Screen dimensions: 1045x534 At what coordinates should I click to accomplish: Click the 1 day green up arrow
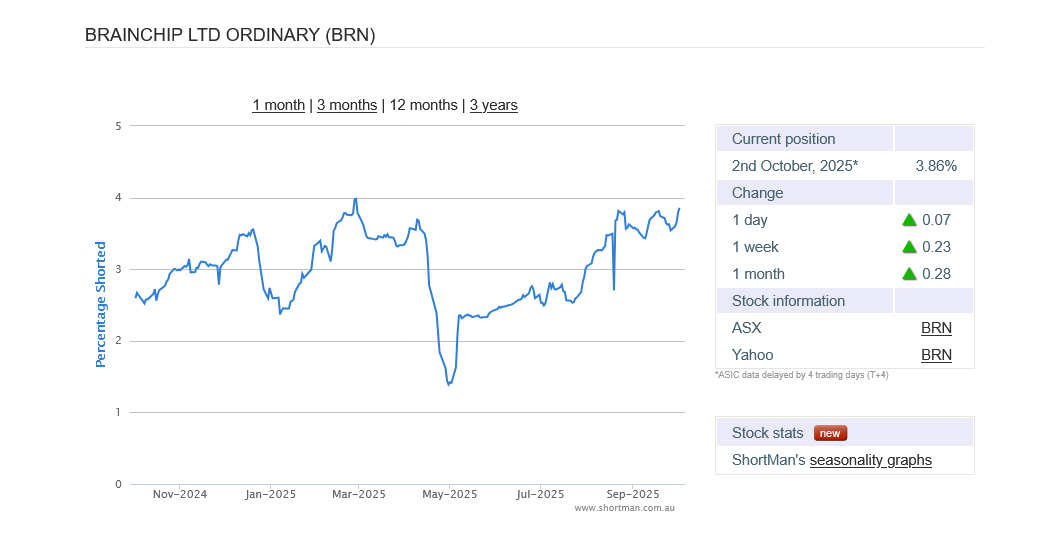(909, 220)
